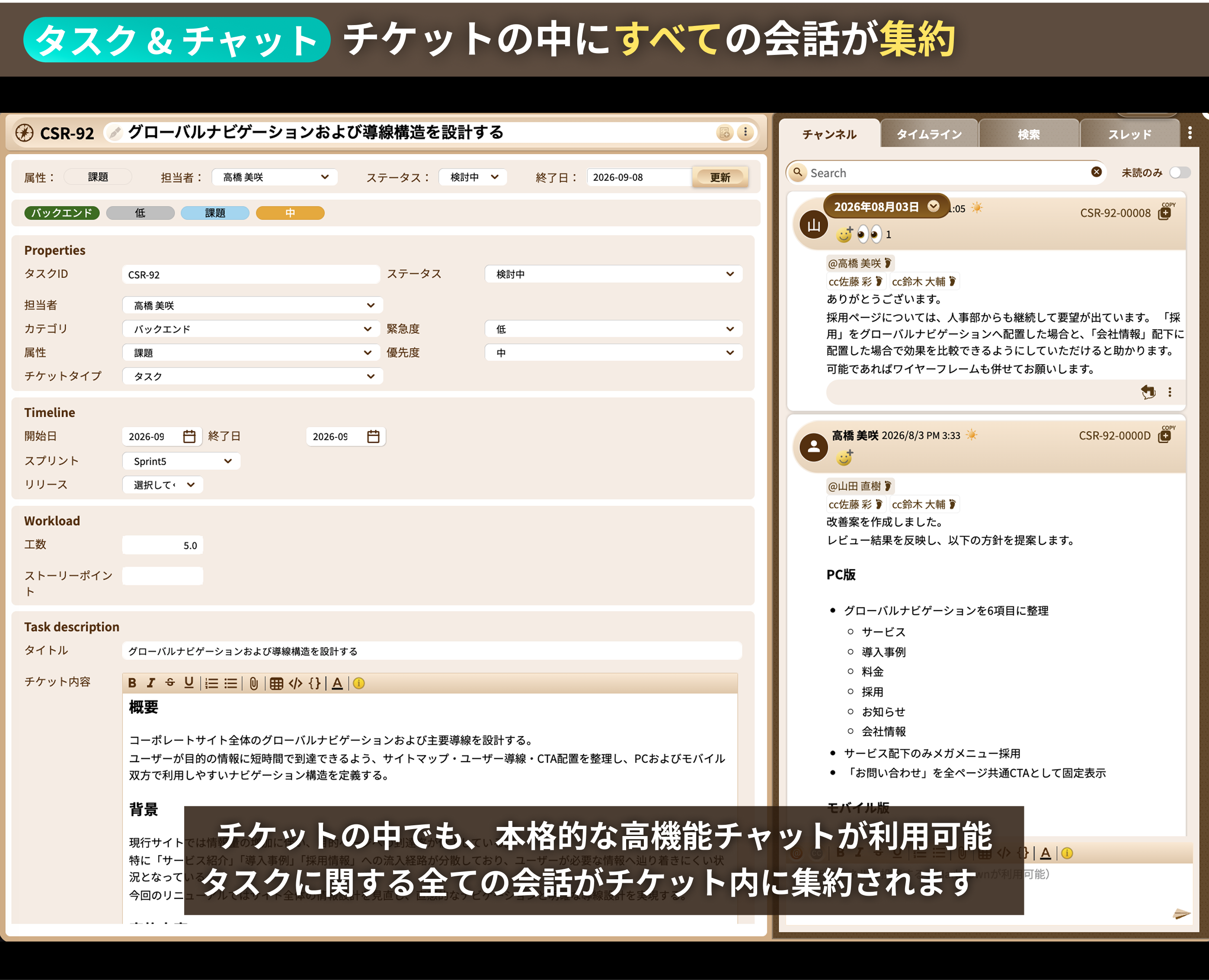Viewport: 1209px width, 980px height.
Task: Open the three-dot menu of message CSR-92-00008
Action: pos(1170,392)
